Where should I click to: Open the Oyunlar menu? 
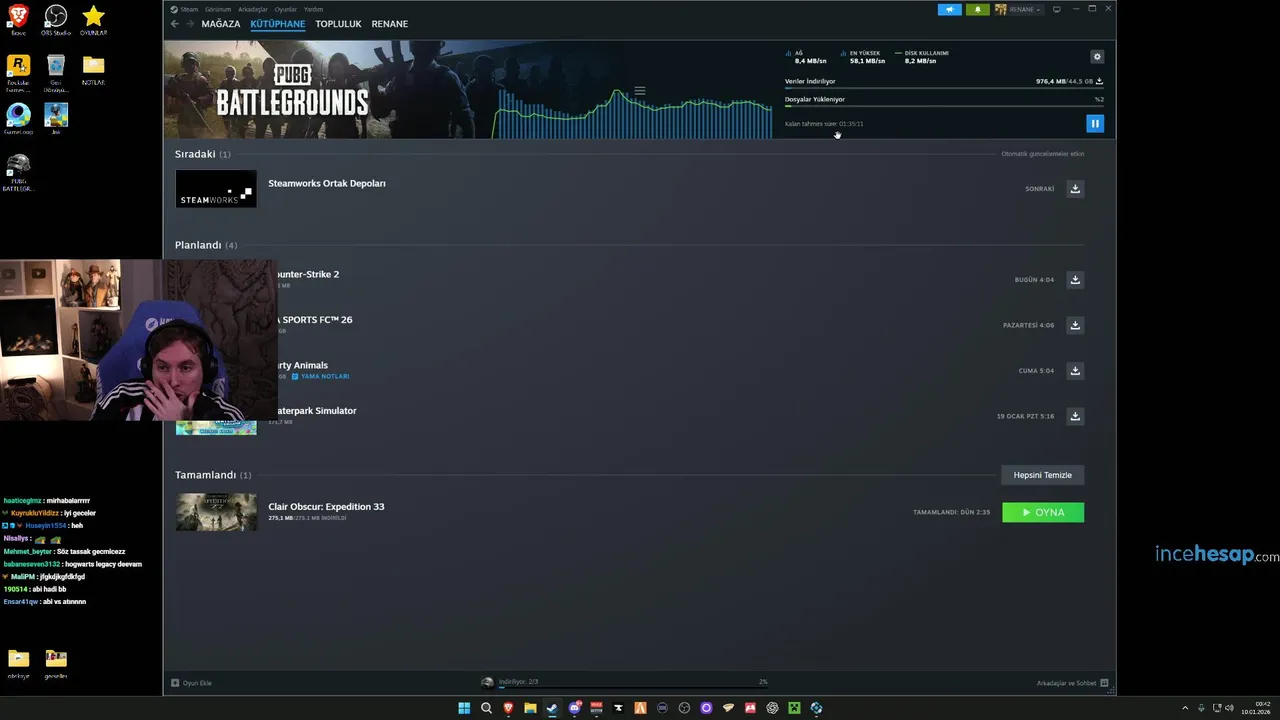click(x=286, y=9)
